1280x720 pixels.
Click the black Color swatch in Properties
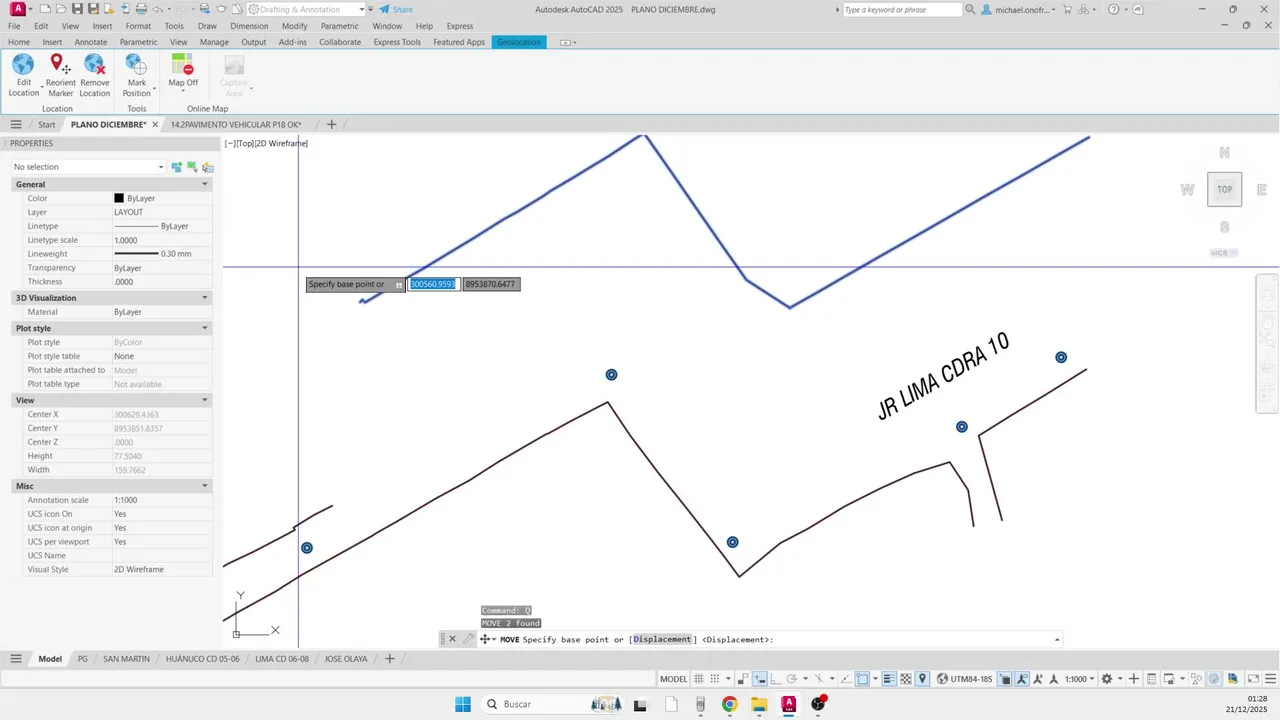[119, 198]
